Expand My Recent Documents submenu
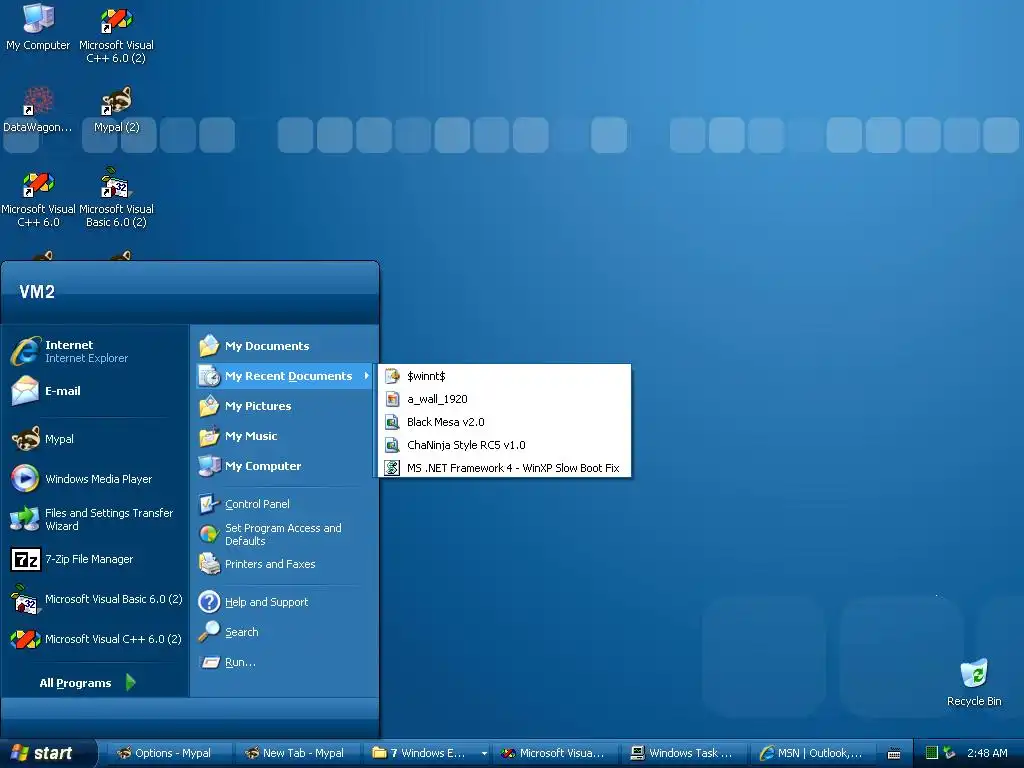 (284, 376)
